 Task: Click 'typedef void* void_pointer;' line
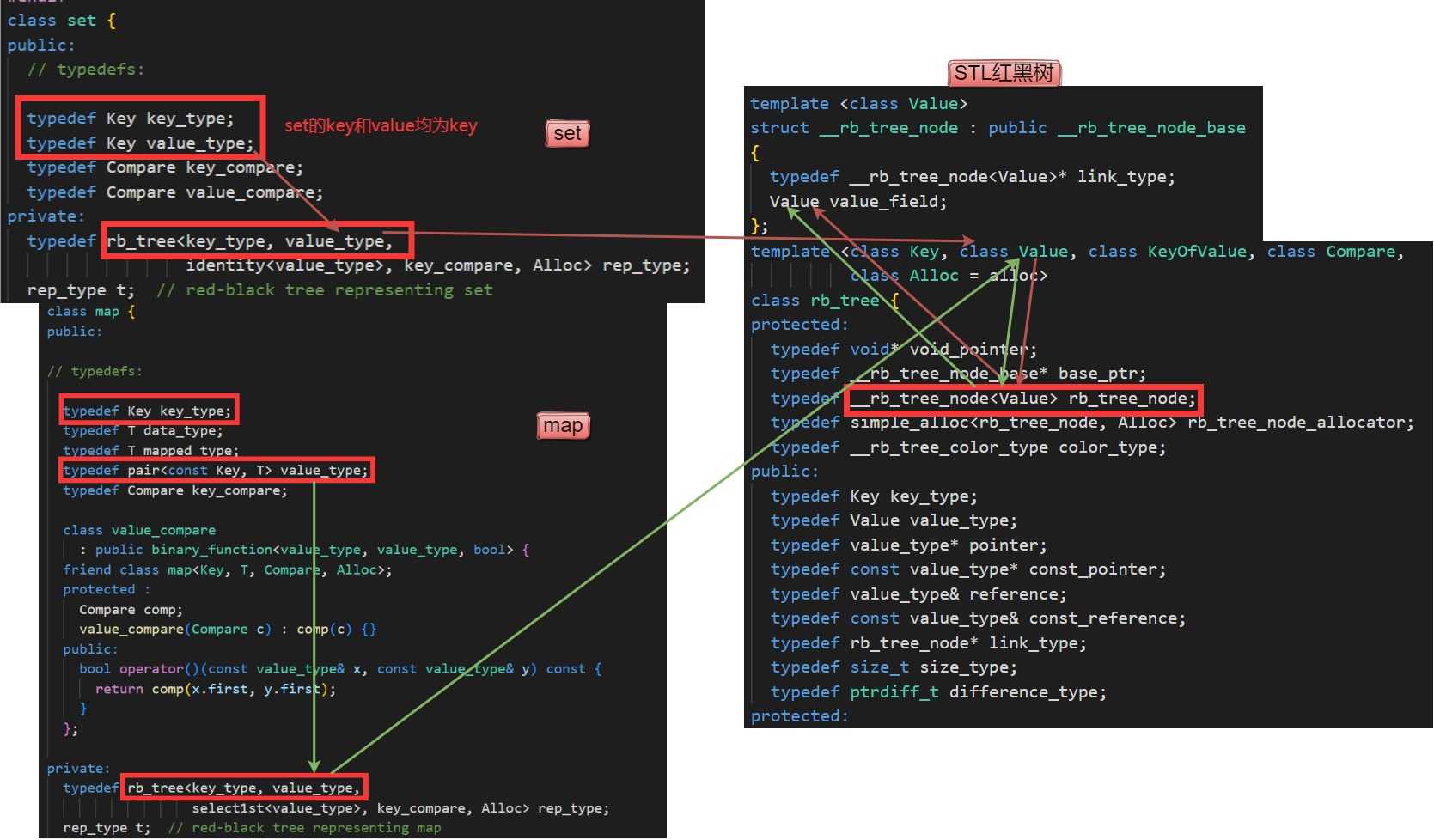point(904,350)
